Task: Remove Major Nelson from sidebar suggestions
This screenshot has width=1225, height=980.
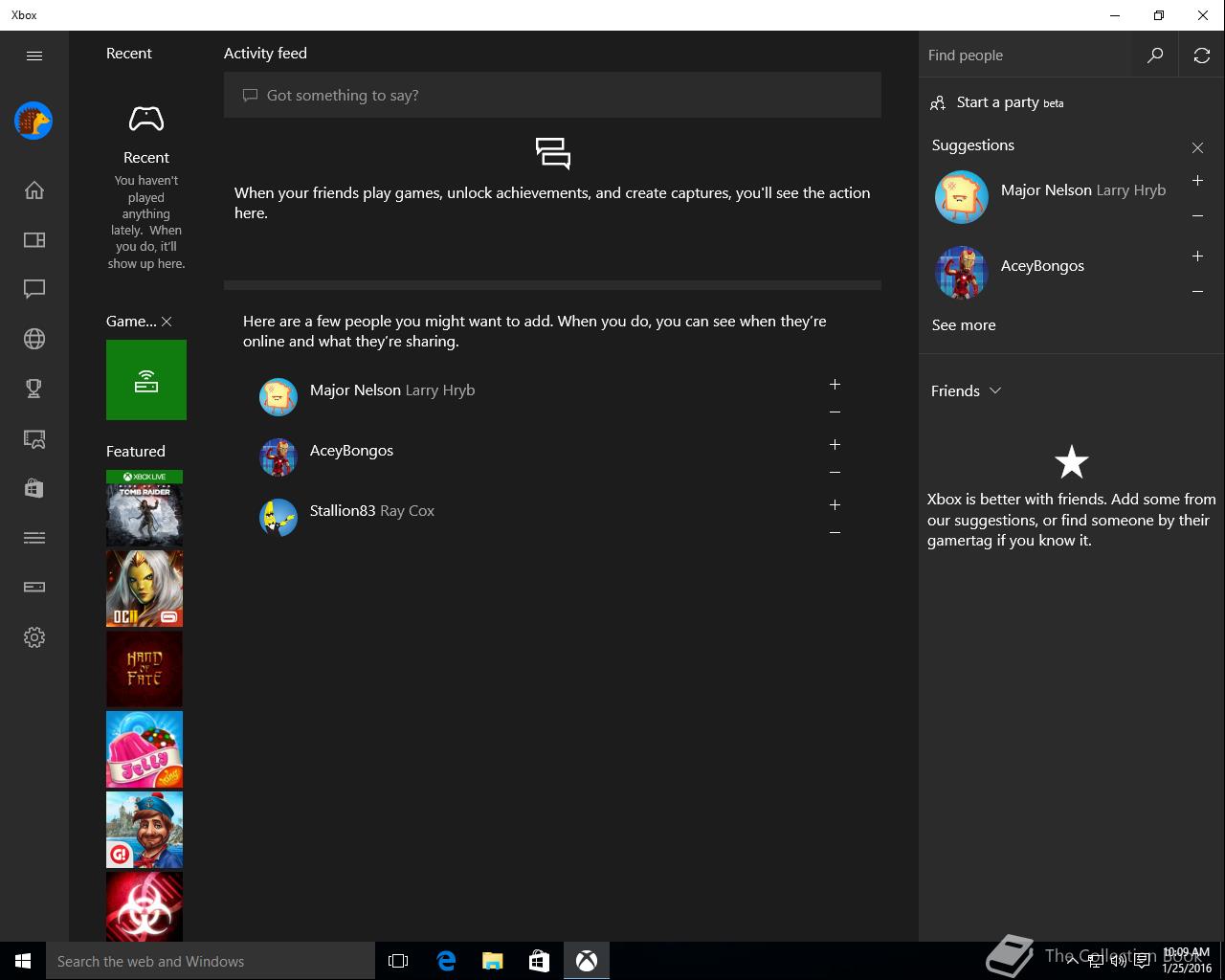Action: point(1197,216)
